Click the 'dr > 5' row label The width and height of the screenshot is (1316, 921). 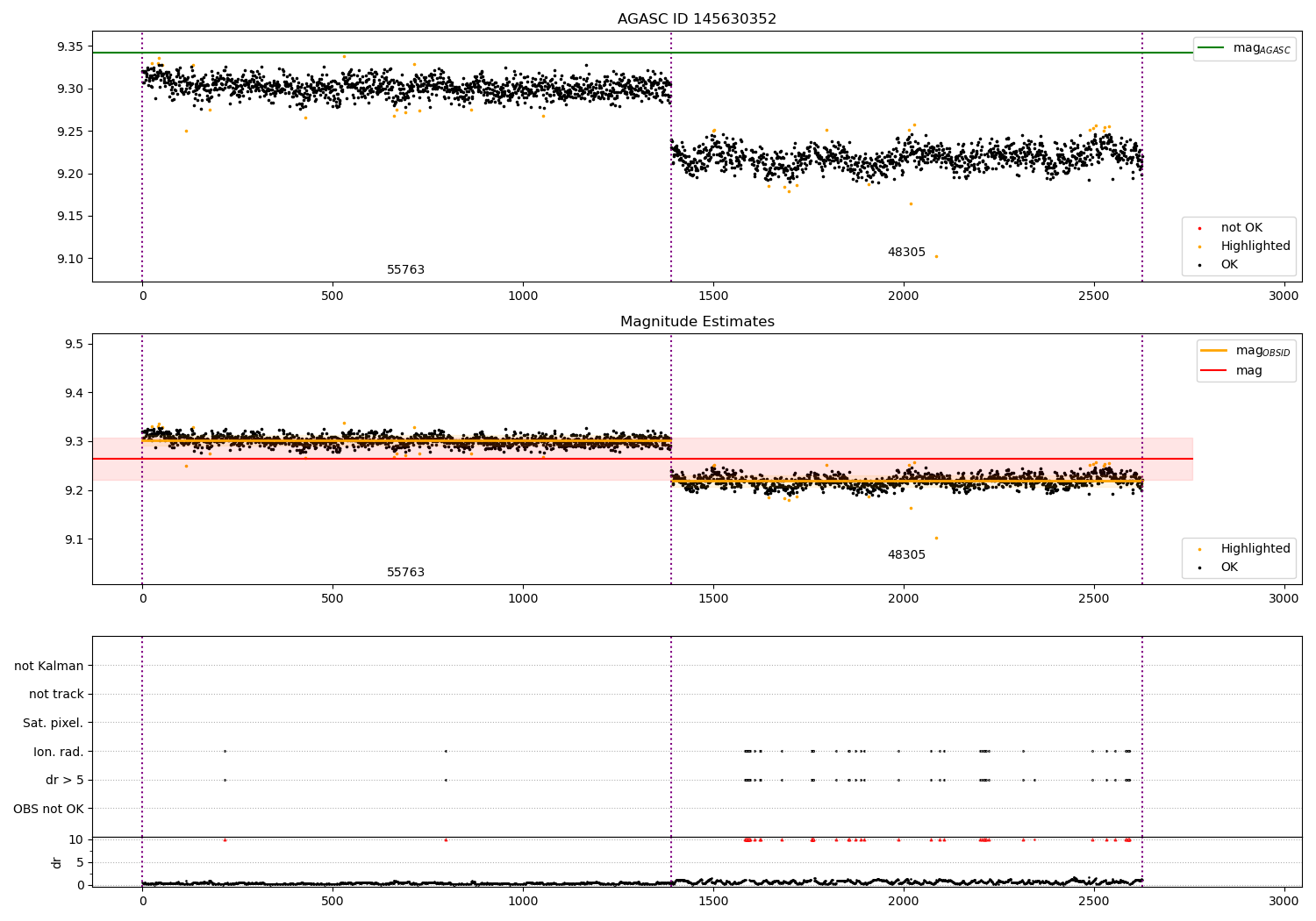coord(65,781)
